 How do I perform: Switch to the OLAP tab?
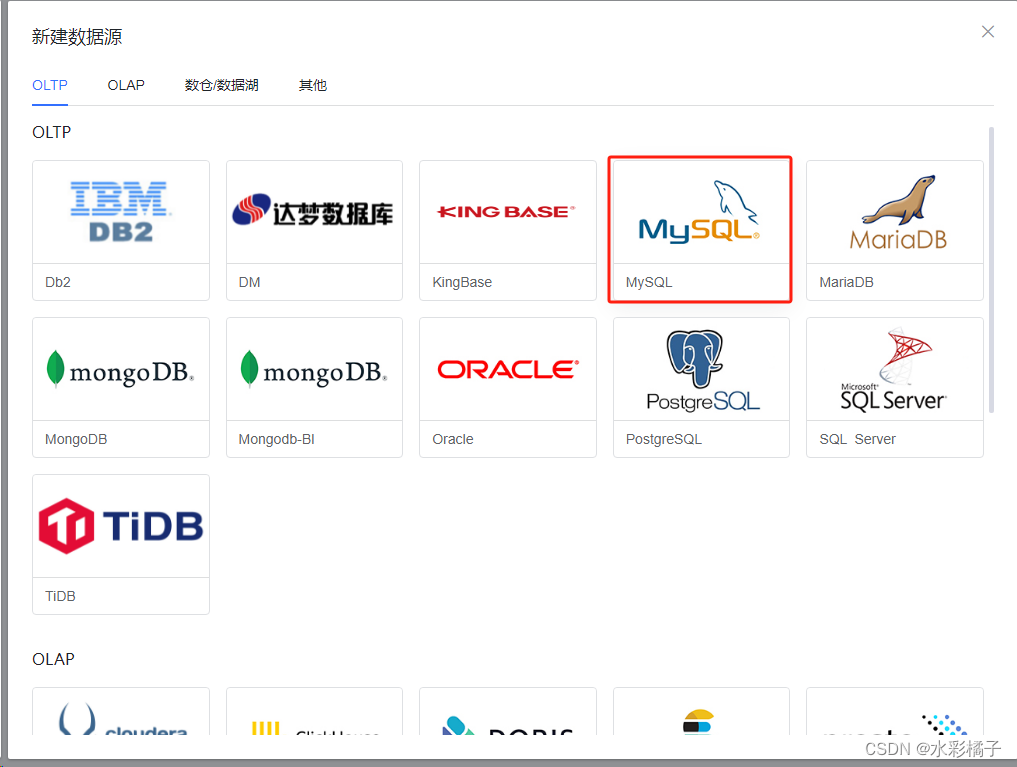126,85
